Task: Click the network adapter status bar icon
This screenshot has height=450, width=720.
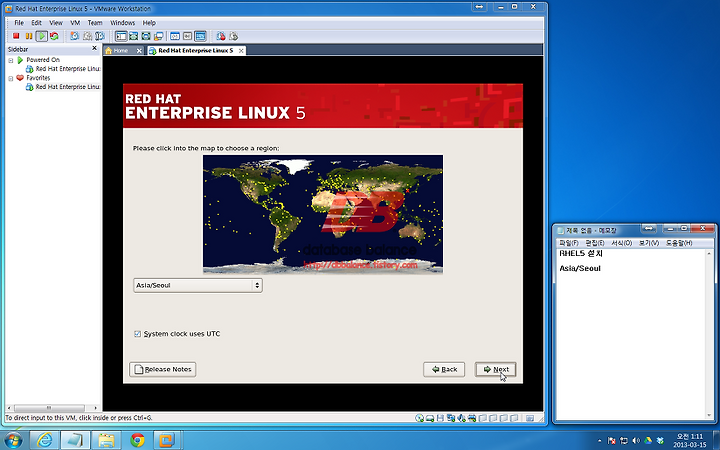Action: click(451, 418)
